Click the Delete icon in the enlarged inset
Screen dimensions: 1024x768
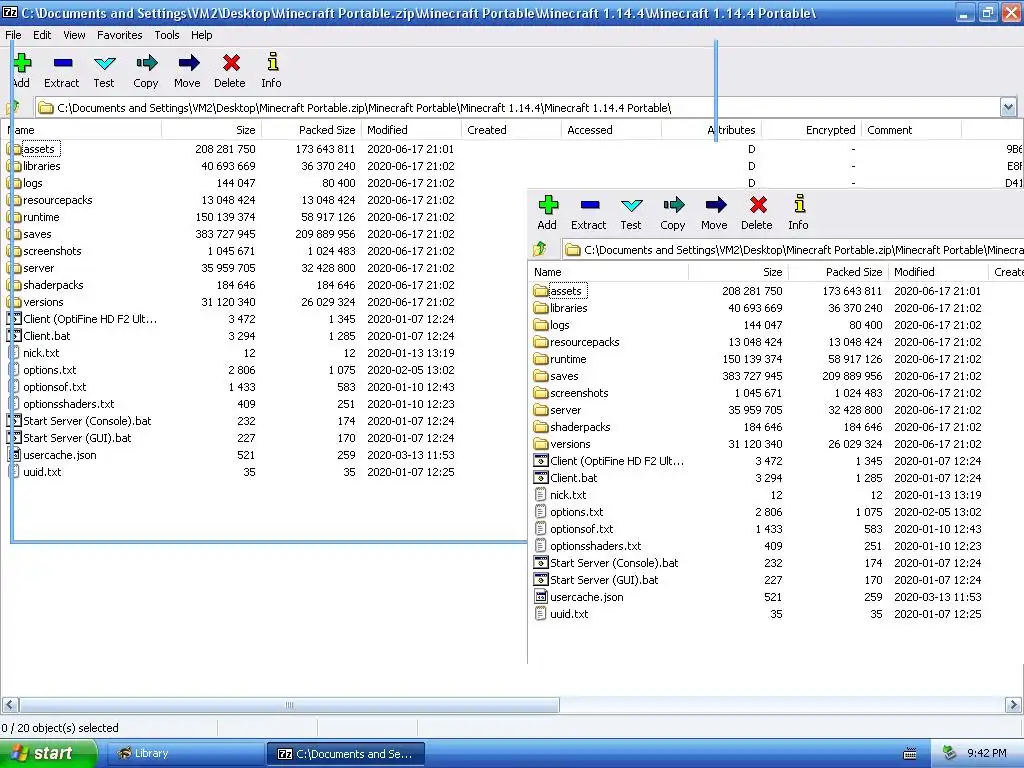tap(758, 204)
